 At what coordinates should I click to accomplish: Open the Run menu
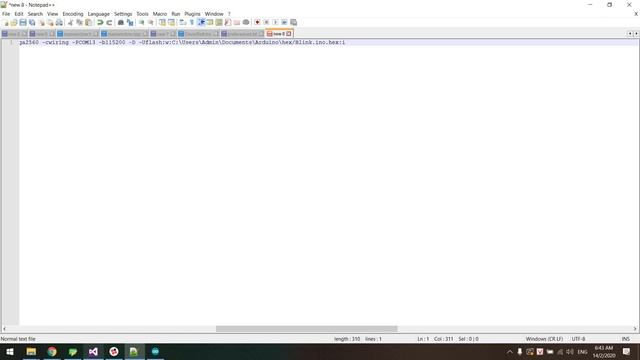176,14
